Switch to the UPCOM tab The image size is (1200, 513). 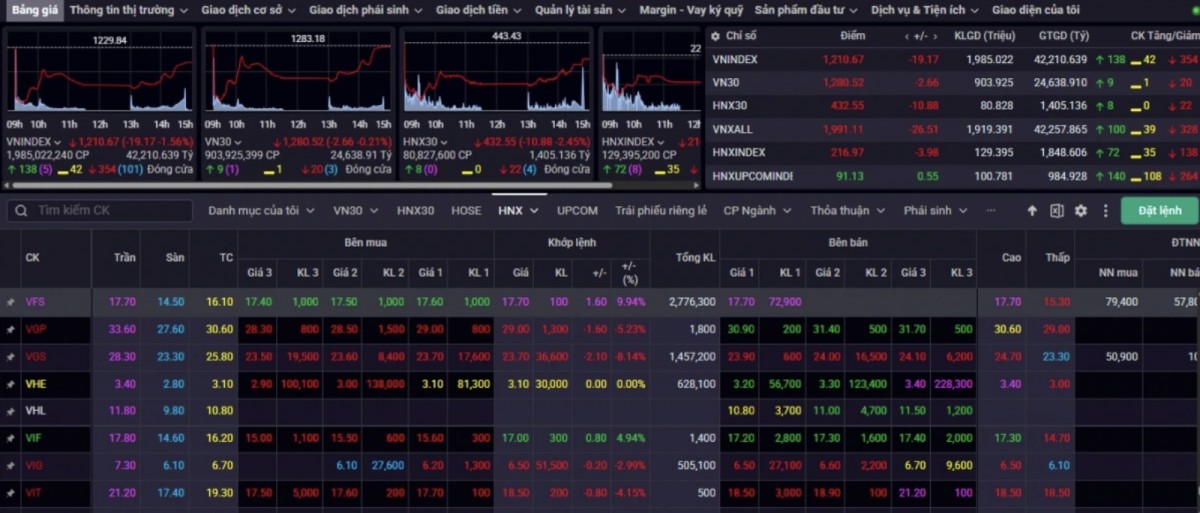[577, 211]
